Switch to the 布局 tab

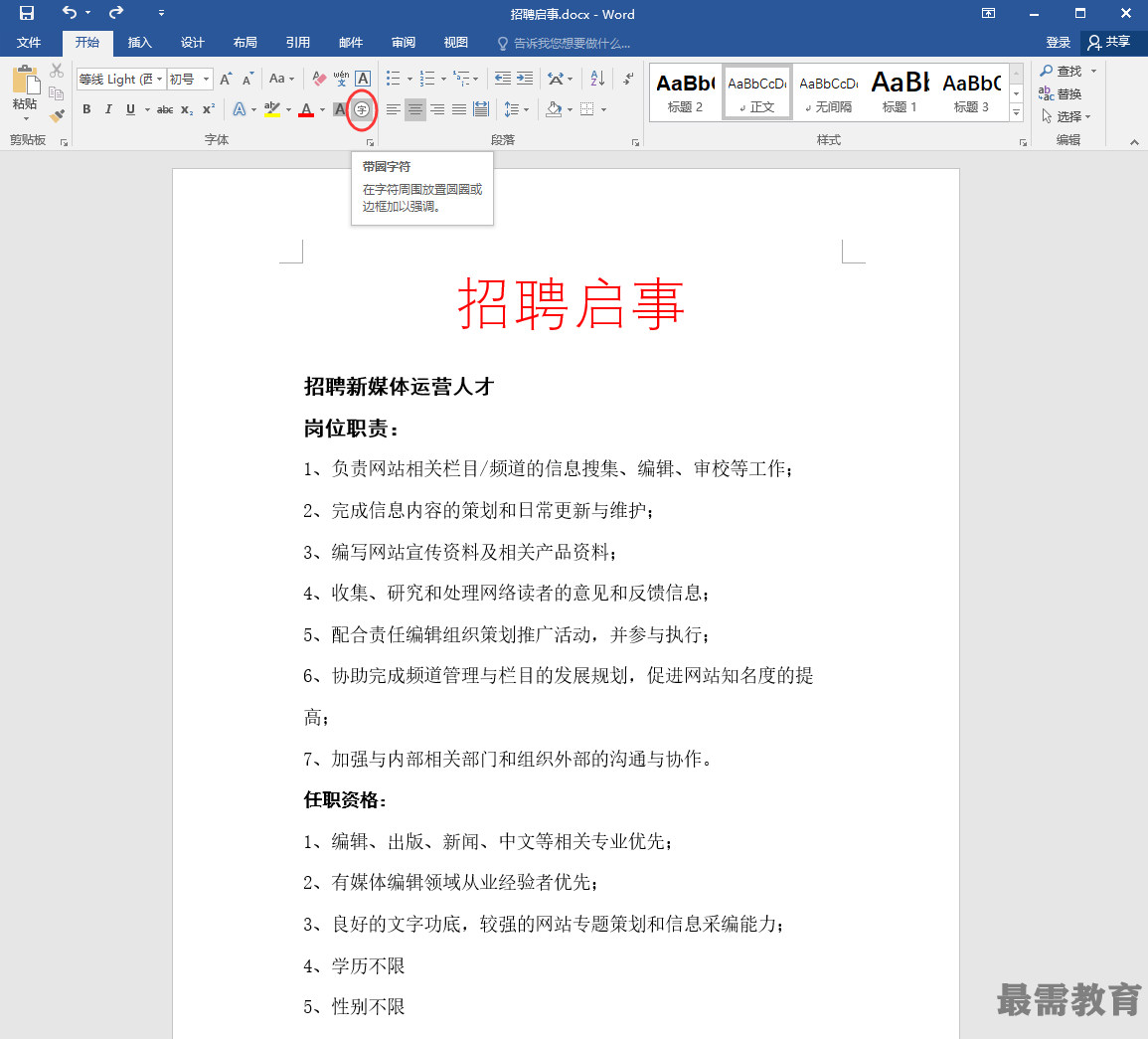246,43
